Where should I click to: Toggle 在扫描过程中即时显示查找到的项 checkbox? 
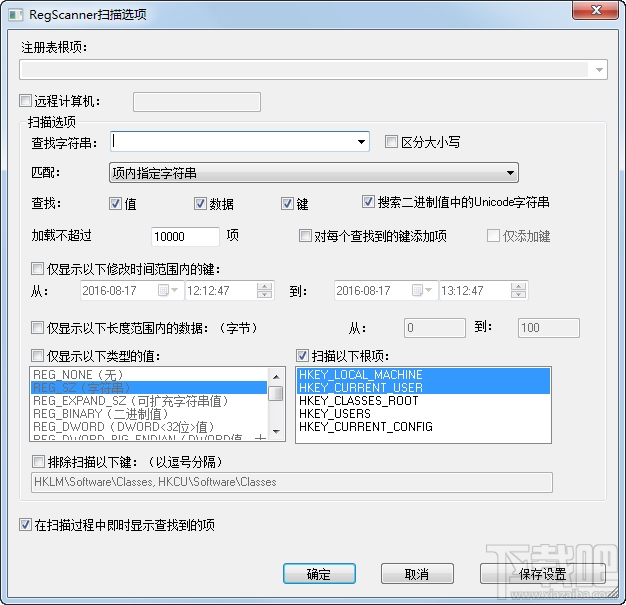tap(25, 524)
